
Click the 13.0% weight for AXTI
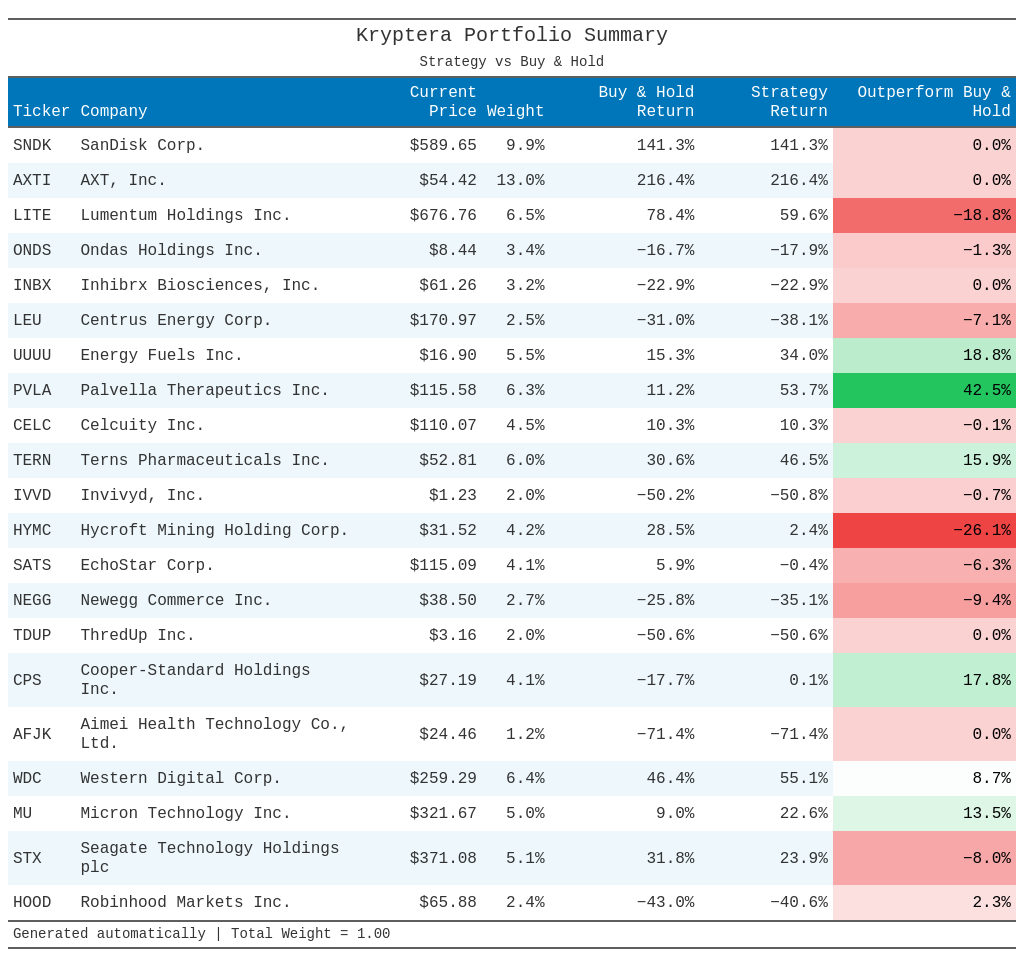(x=520, y=180)
